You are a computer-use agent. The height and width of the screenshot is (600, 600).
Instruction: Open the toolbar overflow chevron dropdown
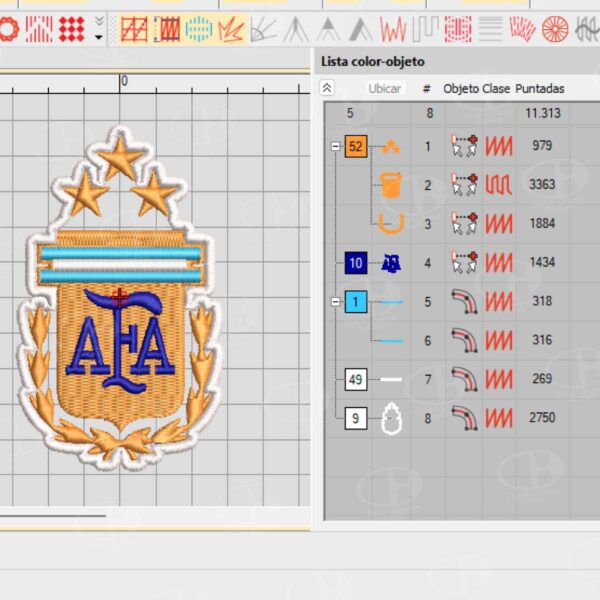click(x=99, y=29)
